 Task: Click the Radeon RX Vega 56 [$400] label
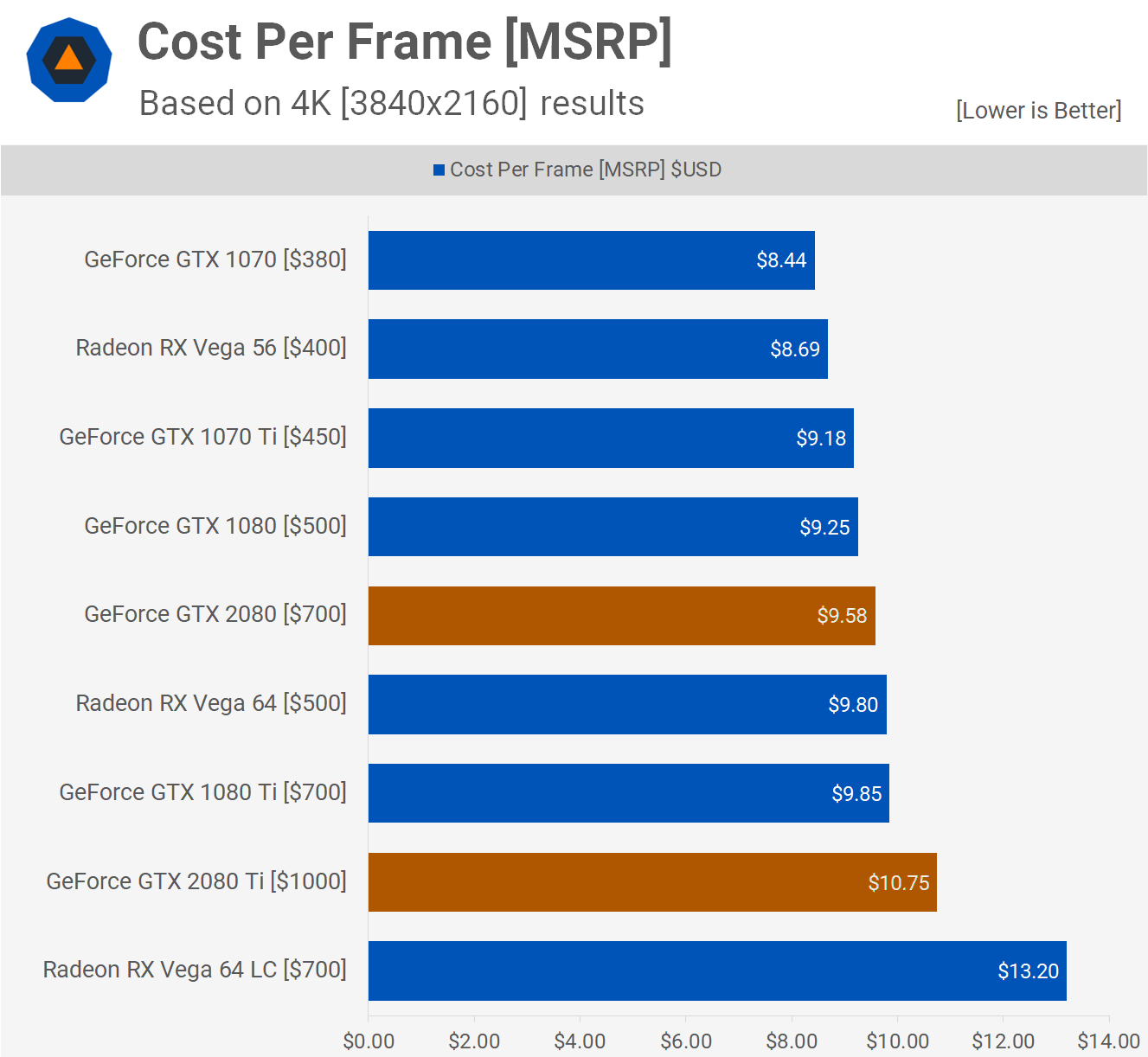coord(211,348)
